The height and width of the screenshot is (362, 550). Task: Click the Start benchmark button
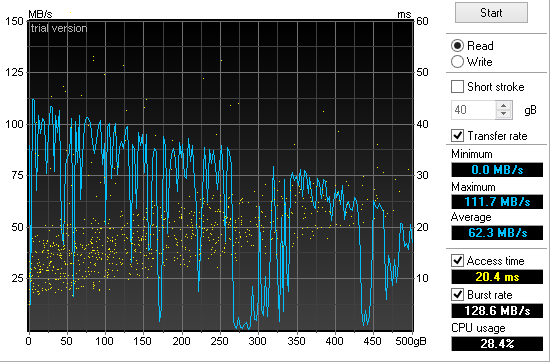pos(491,13)
